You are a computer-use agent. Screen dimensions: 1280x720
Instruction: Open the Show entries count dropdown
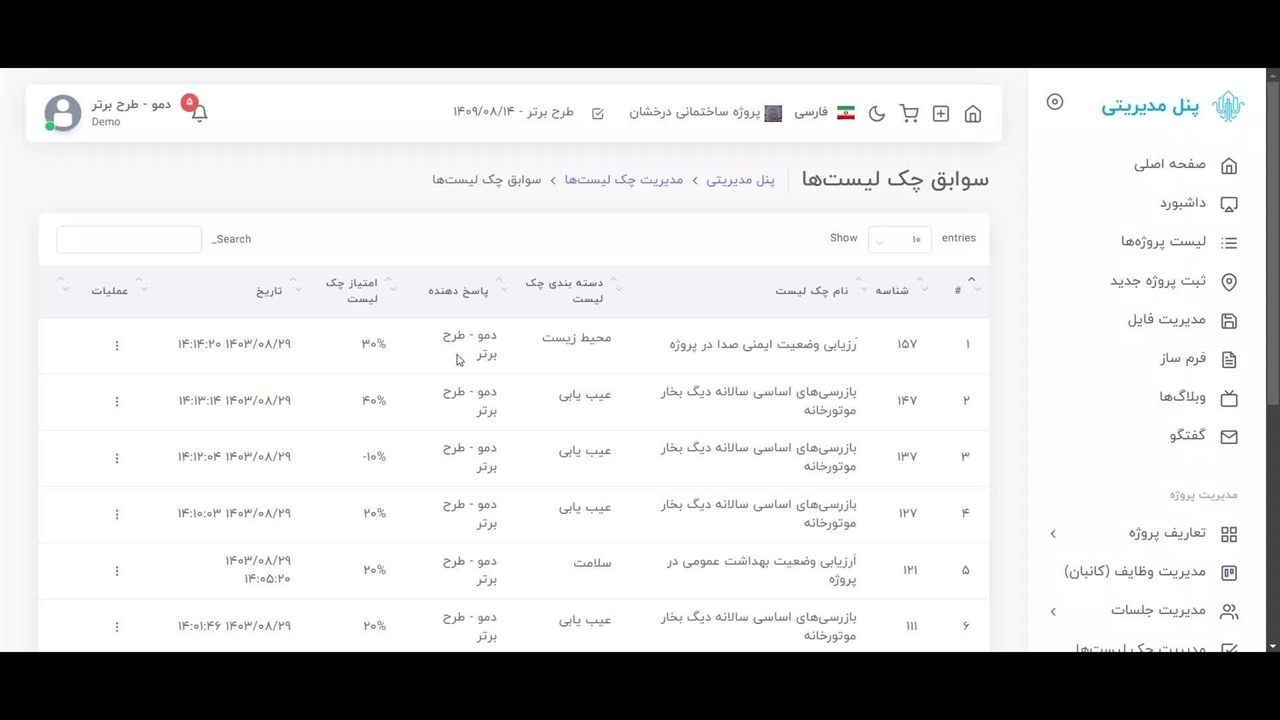[x=899, y=239]
